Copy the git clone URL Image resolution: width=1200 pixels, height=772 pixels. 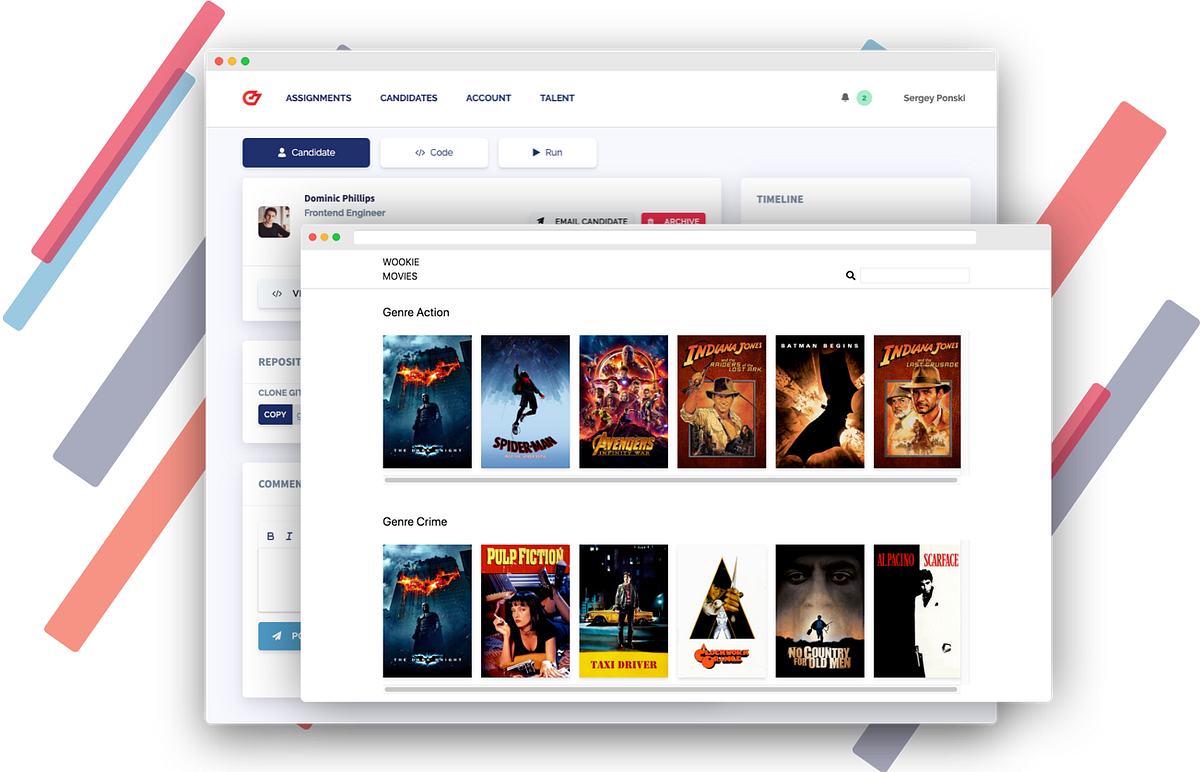(x=274, y=414)
